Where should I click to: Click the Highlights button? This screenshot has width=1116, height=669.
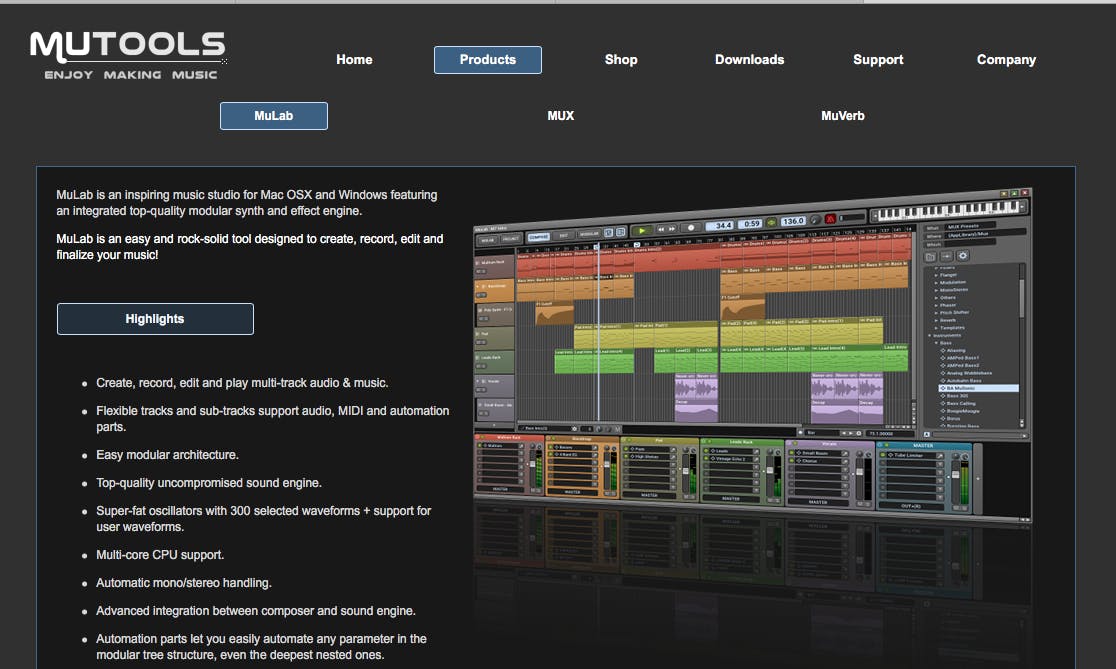click(x=155, y=318)
